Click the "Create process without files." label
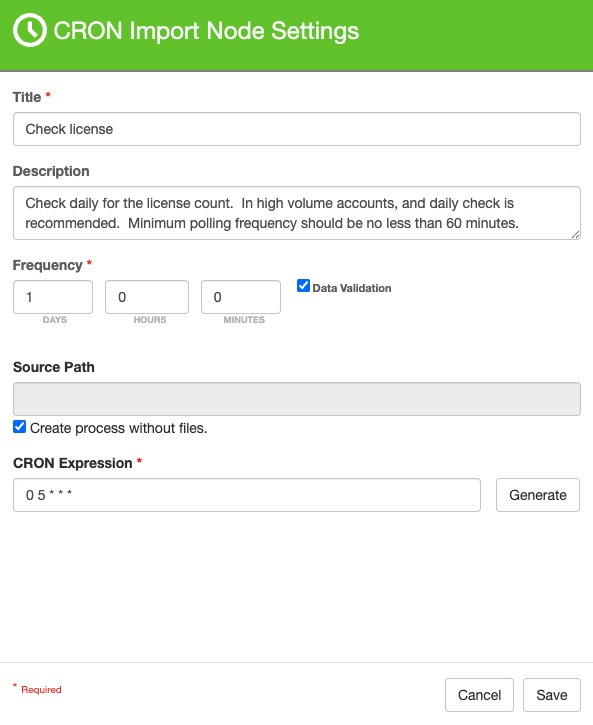 (118, 428)
